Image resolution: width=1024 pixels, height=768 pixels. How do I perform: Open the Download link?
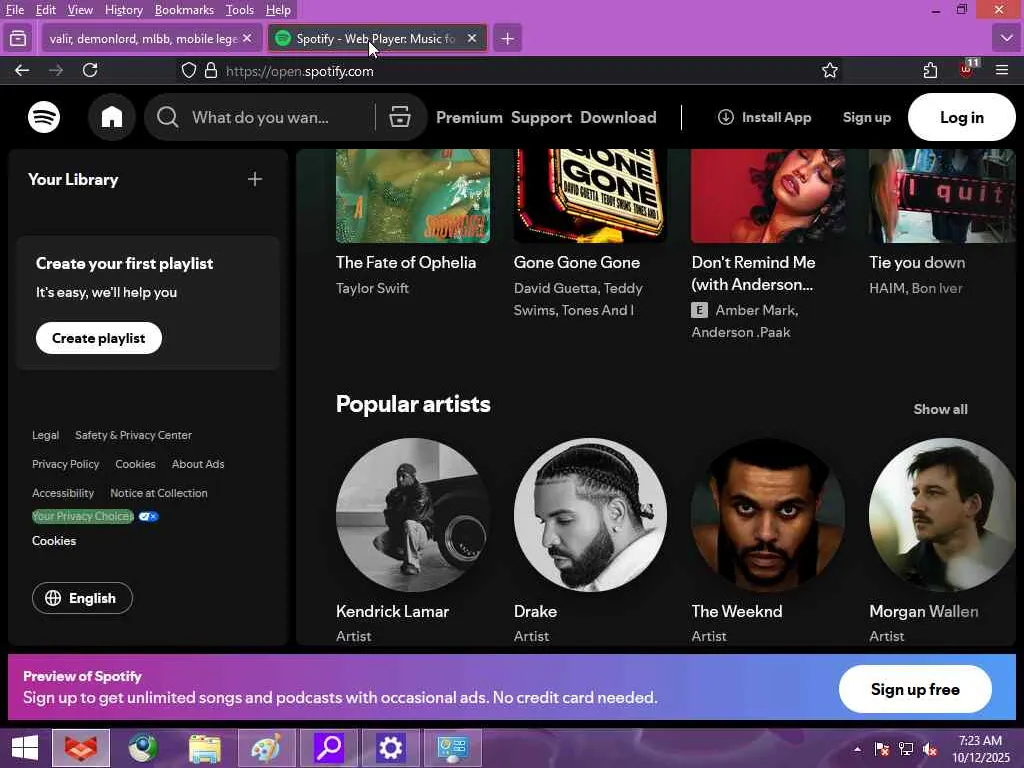(618, 118)
